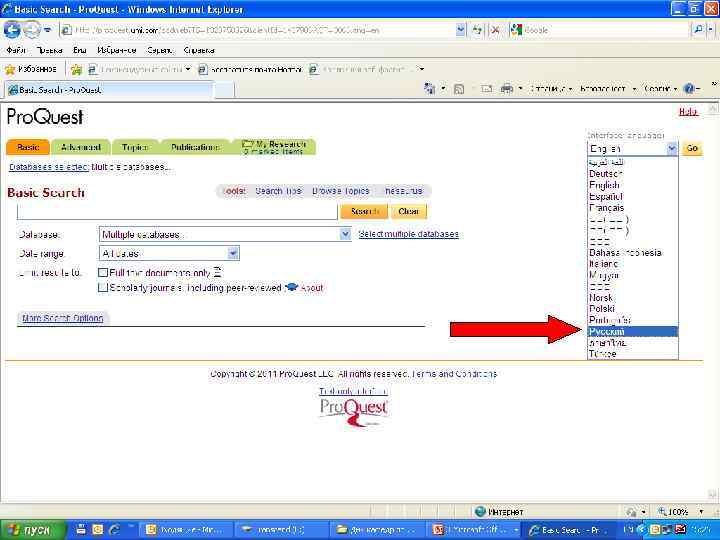
Task: Switch to the Publications tab
Action: coord(195,147)
